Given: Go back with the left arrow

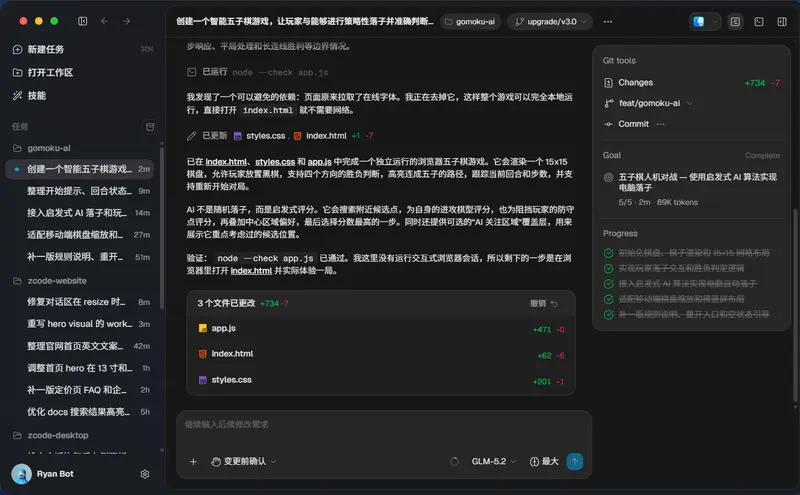Looking at the screenshot, I should click(x=105, y=21).
